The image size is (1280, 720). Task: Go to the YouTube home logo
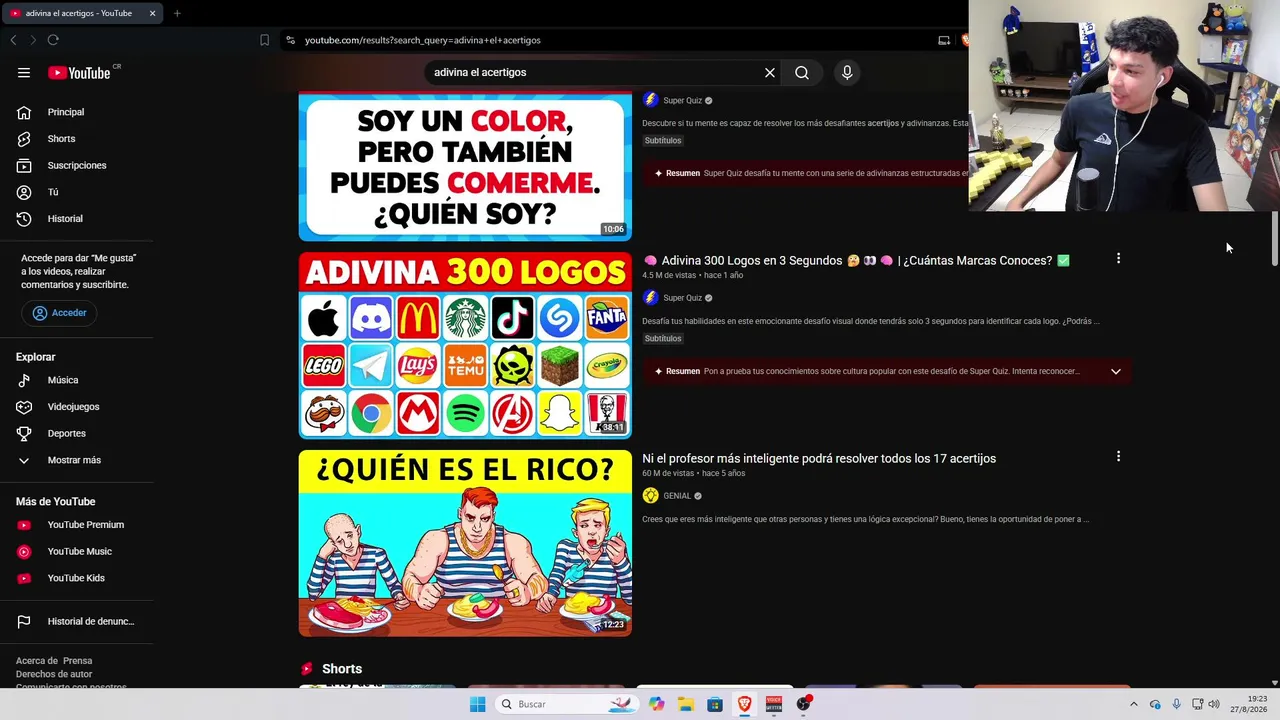80,72
